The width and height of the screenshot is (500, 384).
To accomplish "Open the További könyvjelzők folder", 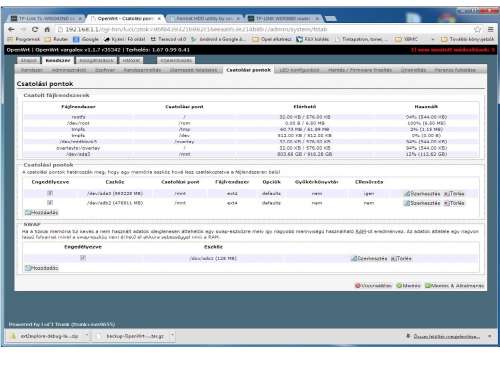I will click(x=467, y=39).
